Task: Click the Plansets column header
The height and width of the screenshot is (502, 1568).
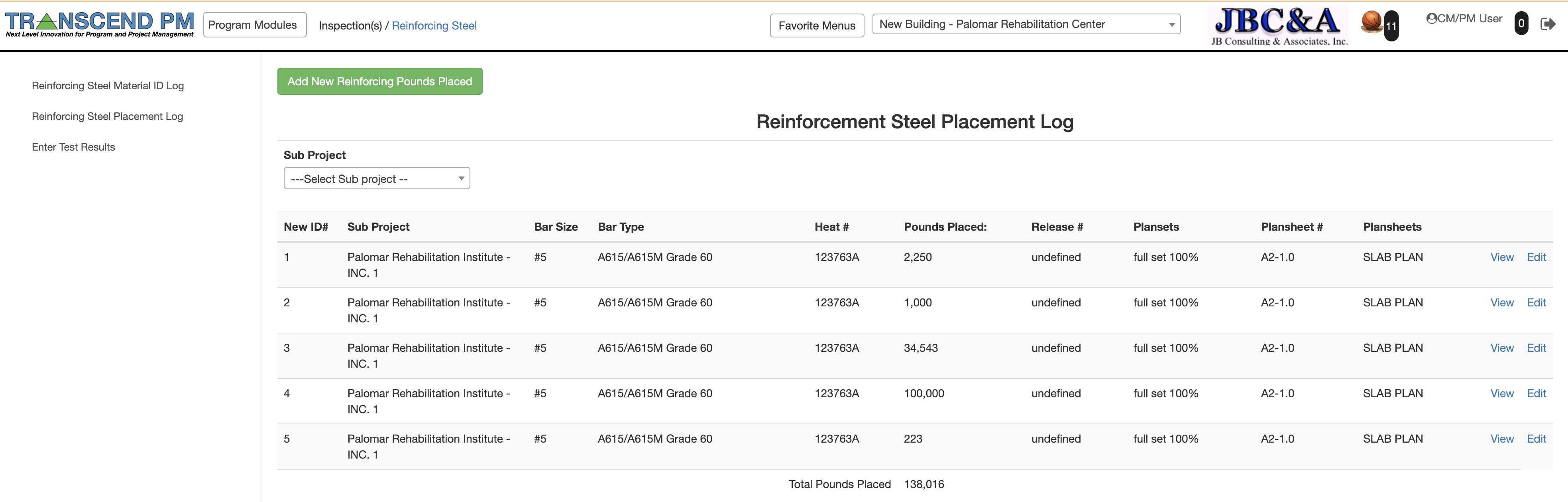Action: [x=1156, y=227]
